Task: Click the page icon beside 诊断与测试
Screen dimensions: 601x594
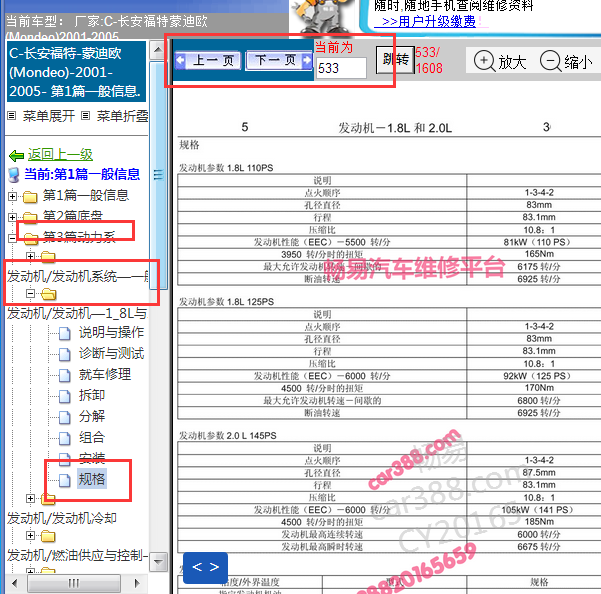Action: [x=65, y=354]
